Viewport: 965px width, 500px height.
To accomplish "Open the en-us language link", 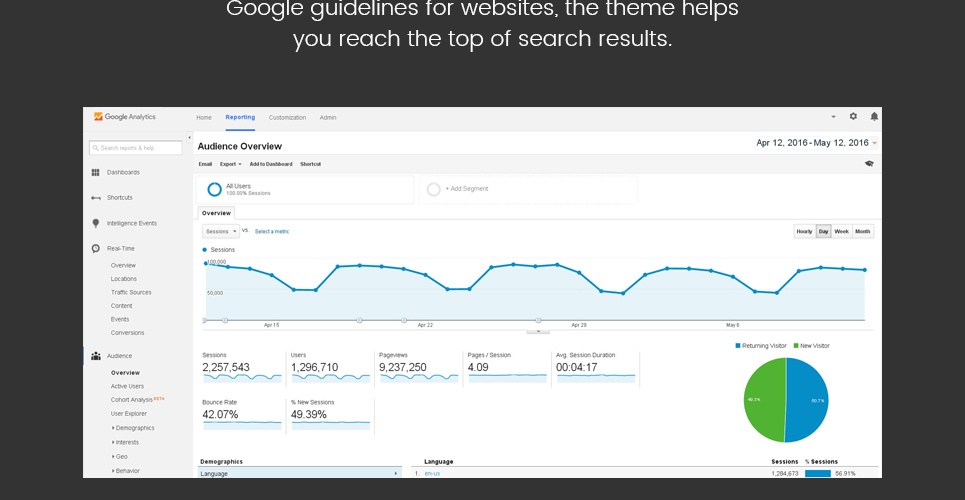I will 433,474.
